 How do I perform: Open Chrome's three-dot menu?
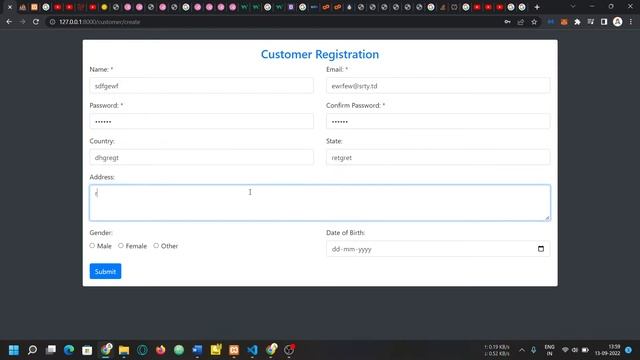(631, 22)
